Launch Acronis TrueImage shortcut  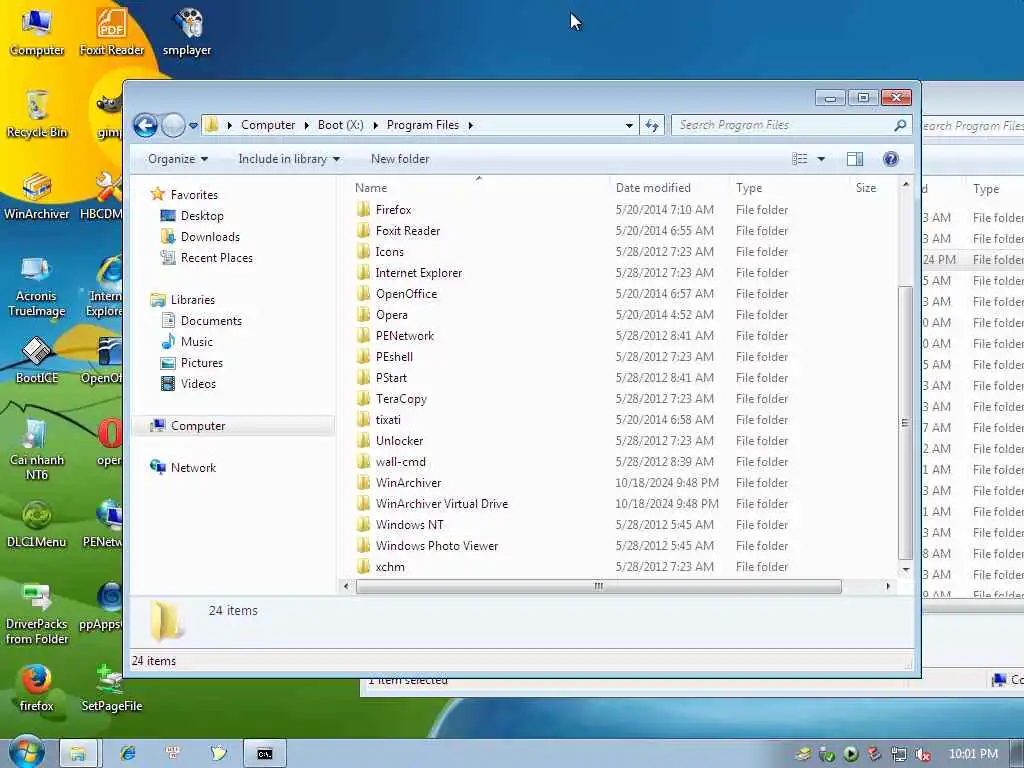point(37,286)
